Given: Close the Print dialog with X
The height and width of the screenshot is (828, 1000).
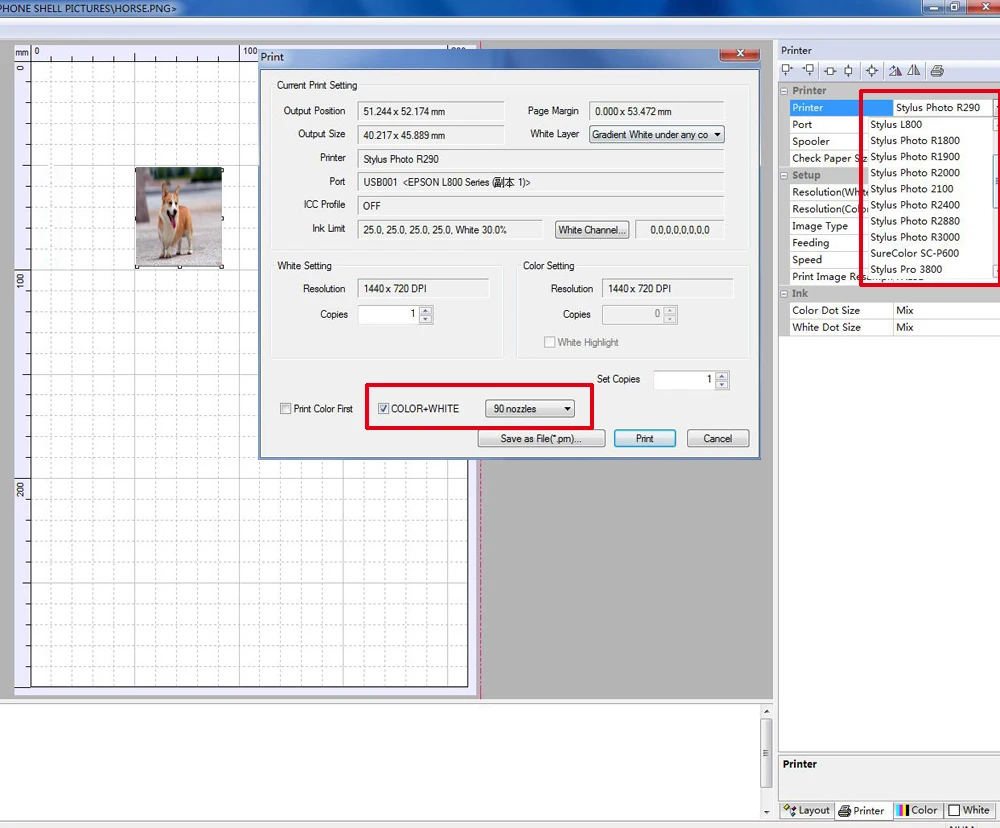Looking at the screenshot, I should 740,54.
